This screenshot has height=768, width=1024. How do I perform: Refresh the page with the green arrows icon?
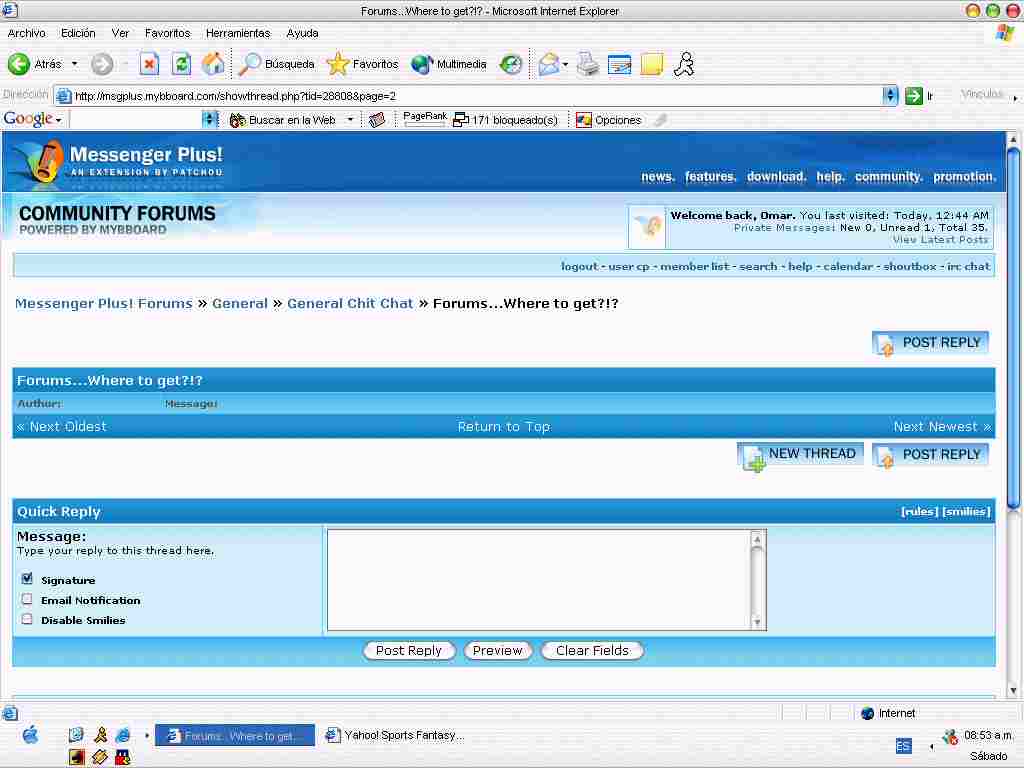[181, 64]
